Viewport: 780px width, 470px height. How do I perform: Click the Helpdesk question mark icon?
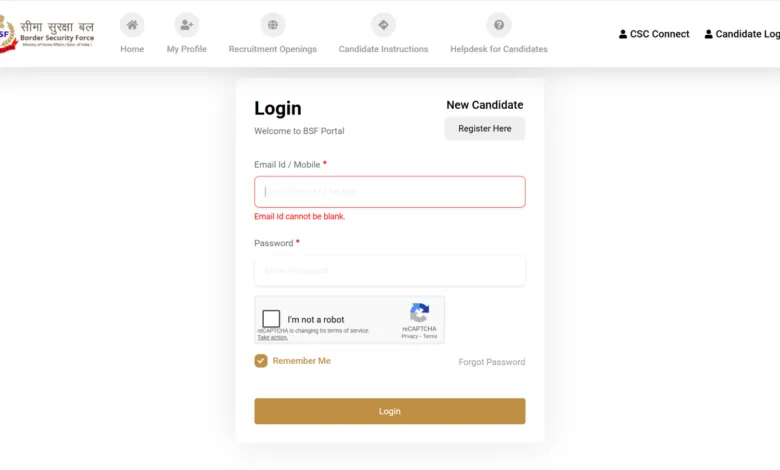tap(498, 25)
